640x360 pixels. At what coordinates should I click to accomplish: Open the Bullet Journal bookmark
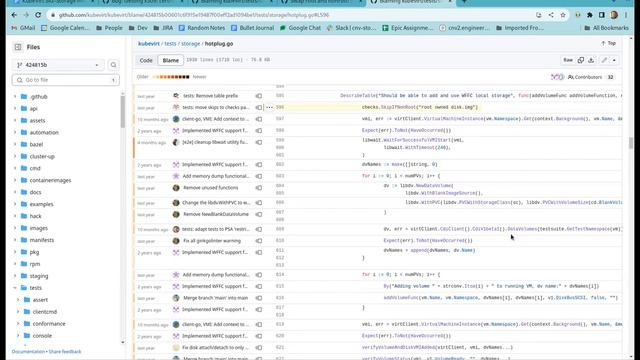[253, 28]
